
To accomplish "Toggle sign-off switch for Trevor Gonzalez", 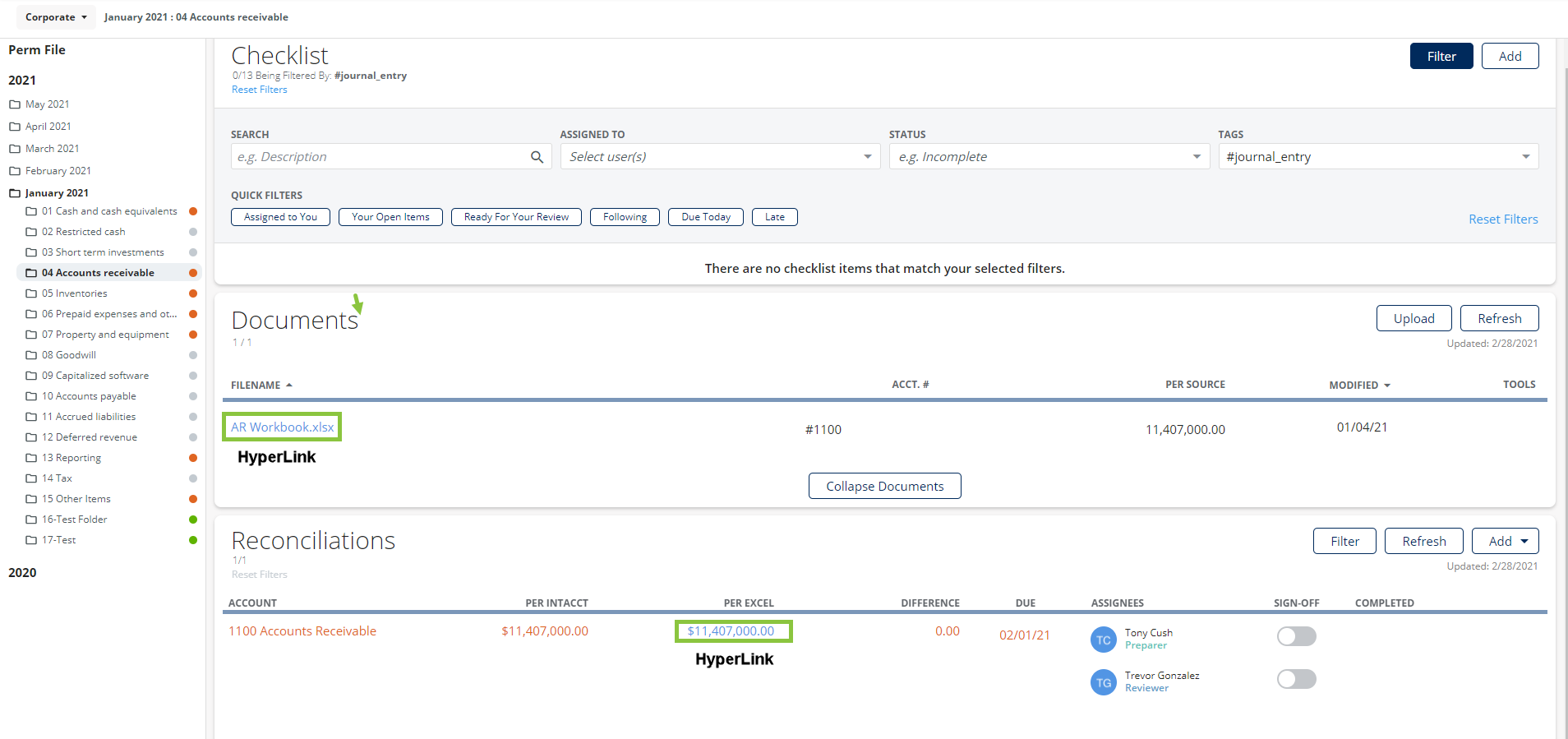I will click(1297, 679).
